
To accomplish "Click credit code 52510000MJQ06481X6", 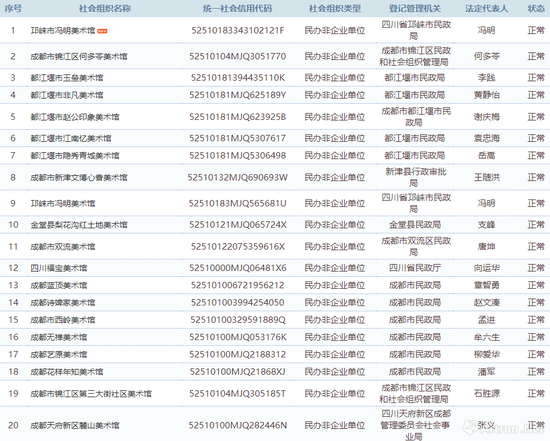I will (237, 268).
